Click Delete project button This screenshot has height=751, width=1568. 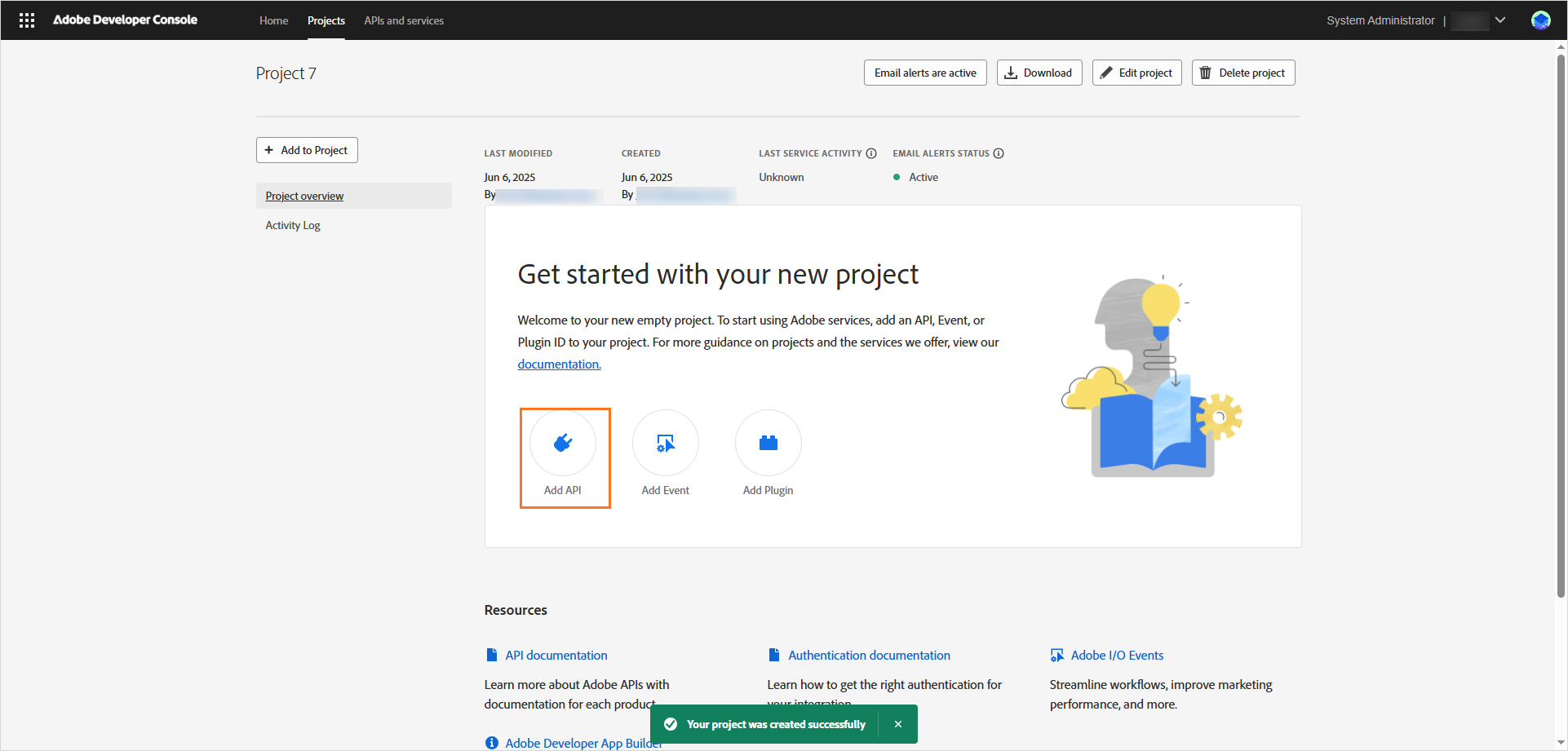point(1243,73)
